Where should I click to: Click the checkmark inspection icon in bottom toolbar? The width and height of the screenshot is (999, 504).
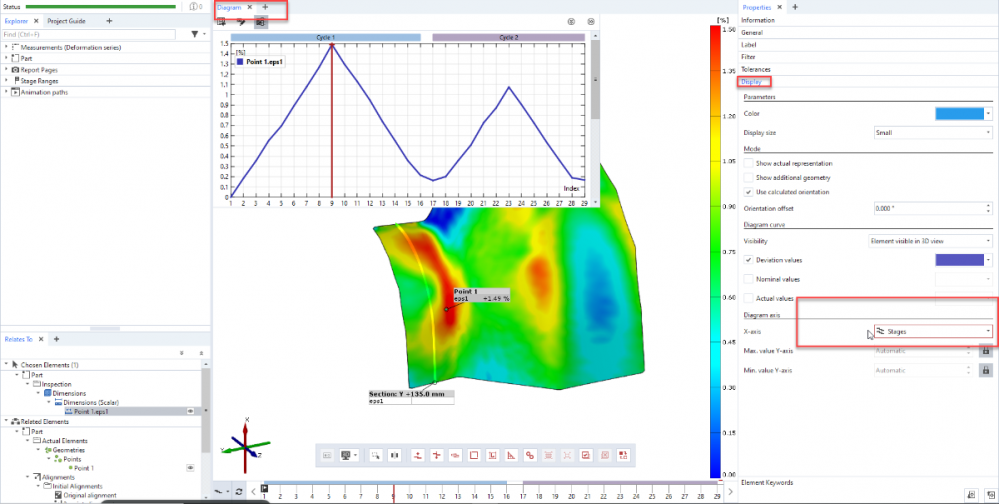[587, 455]
